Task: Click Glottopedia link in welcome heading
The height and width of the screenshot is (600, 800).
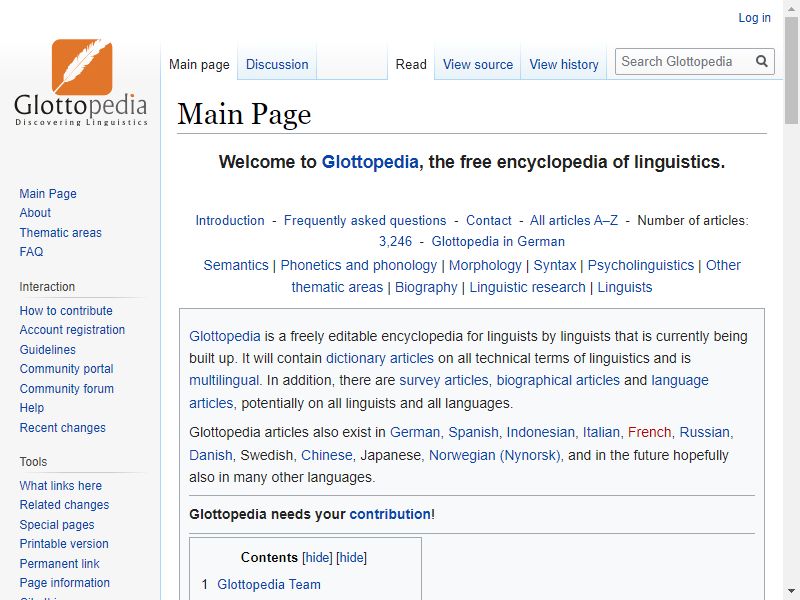Action: tap(370, 162)
